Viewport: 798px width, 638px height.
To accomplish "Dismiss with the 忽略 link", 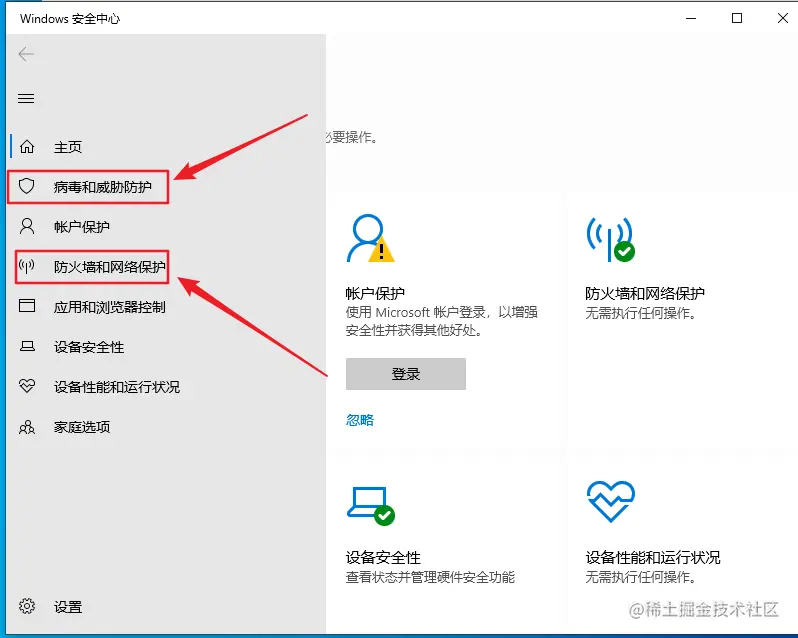I will click(360, 420).
